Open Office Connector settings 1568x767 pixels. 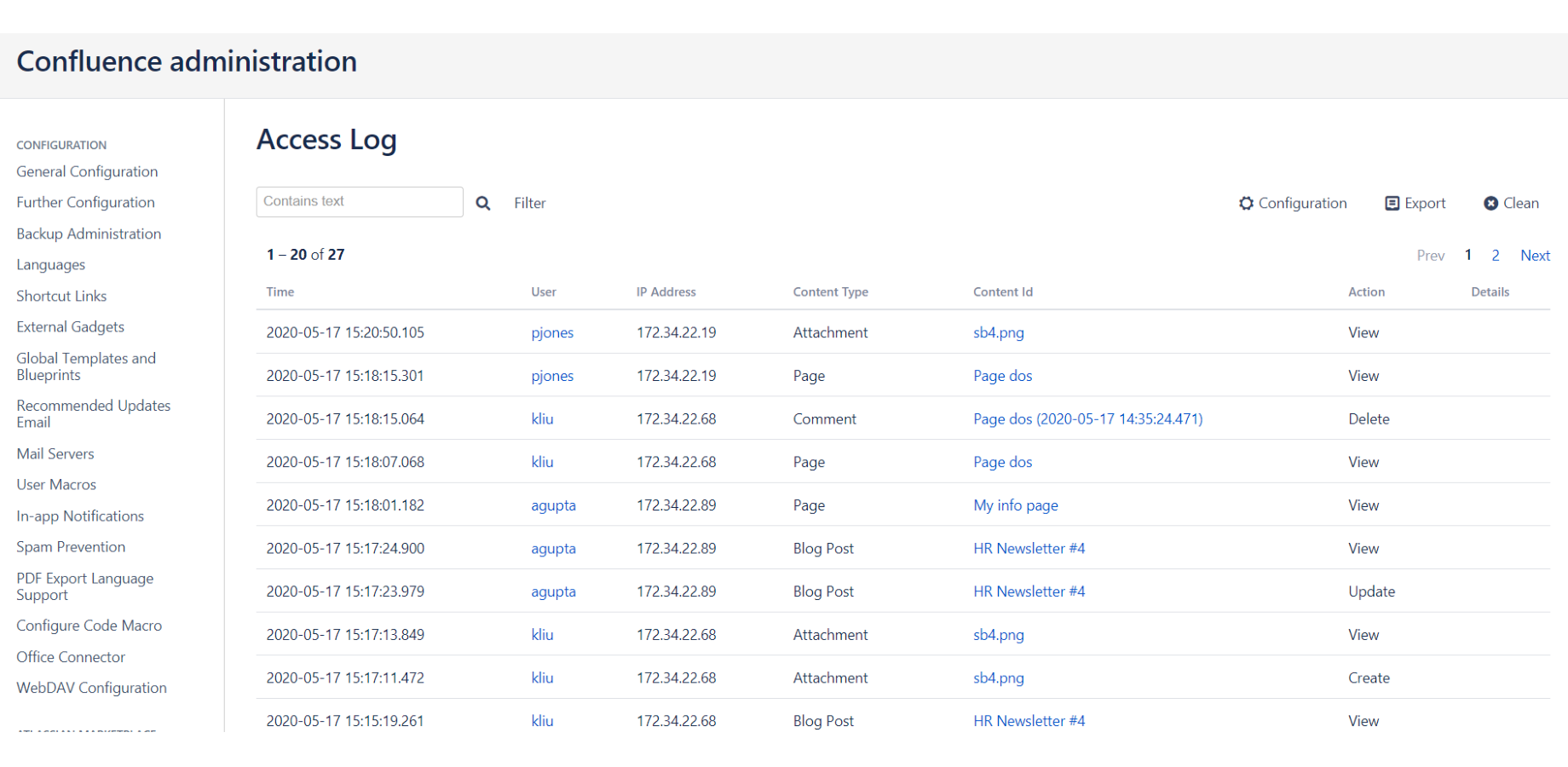click(71, 657)
